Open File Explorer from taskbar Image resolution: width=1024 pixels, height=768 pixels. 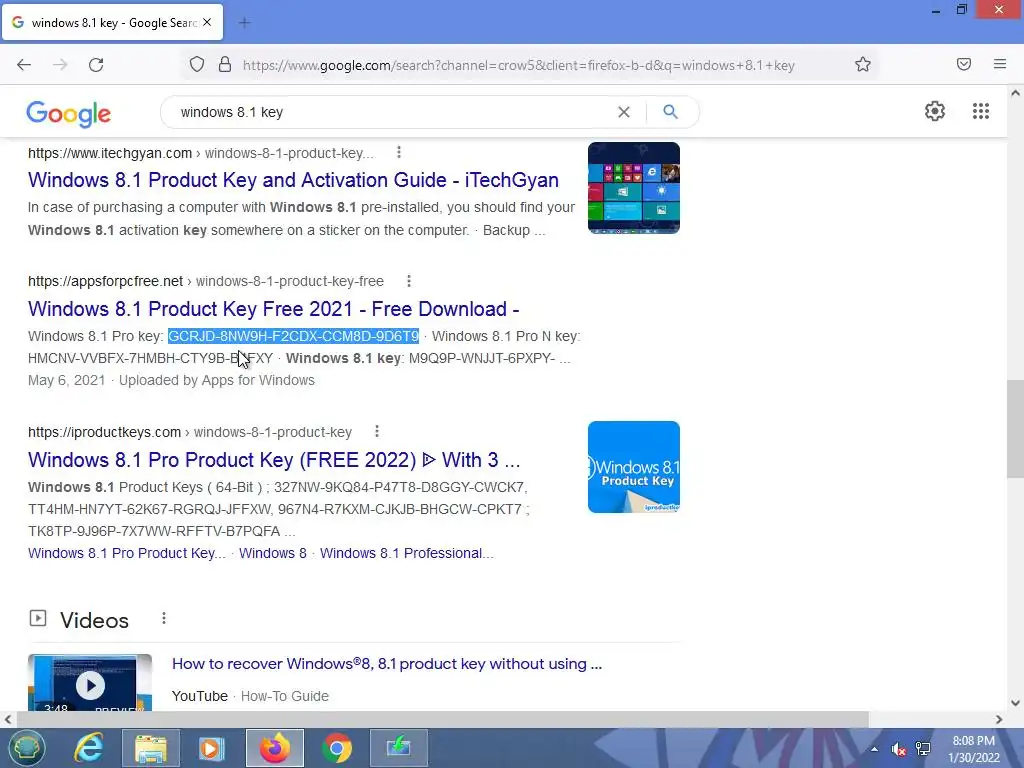tap(151, 748)
